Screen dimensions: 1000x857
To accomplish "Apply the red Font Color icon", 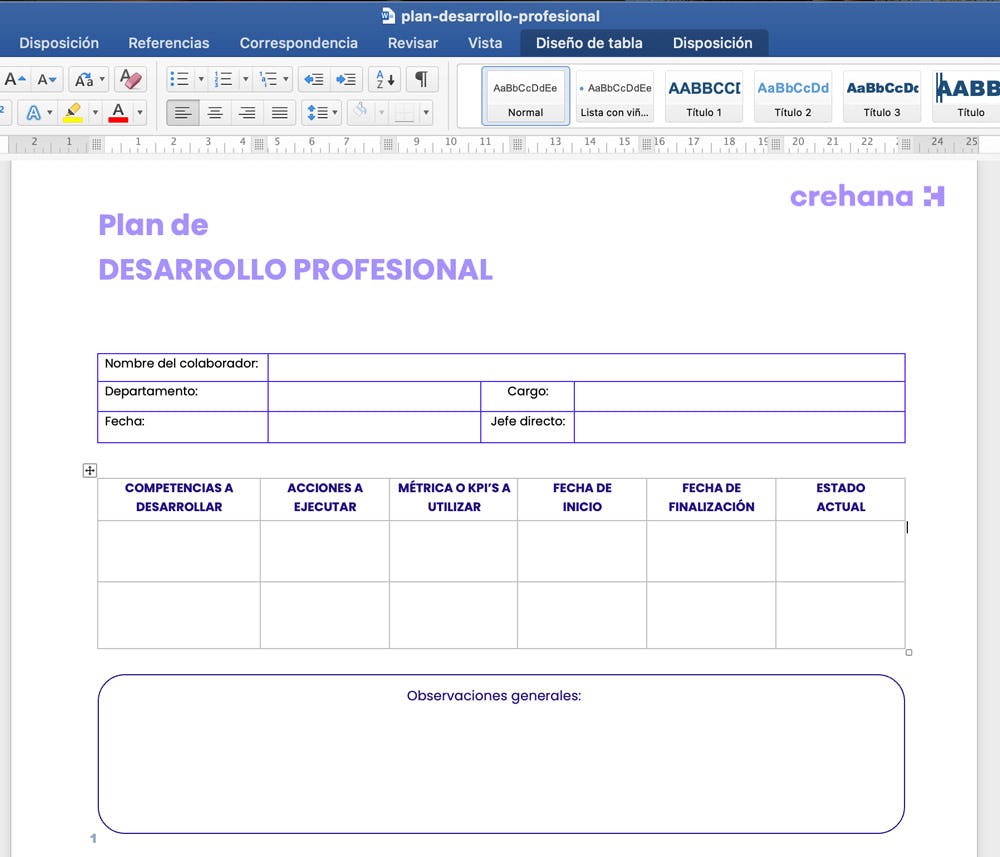I will (x=118, y=112).
